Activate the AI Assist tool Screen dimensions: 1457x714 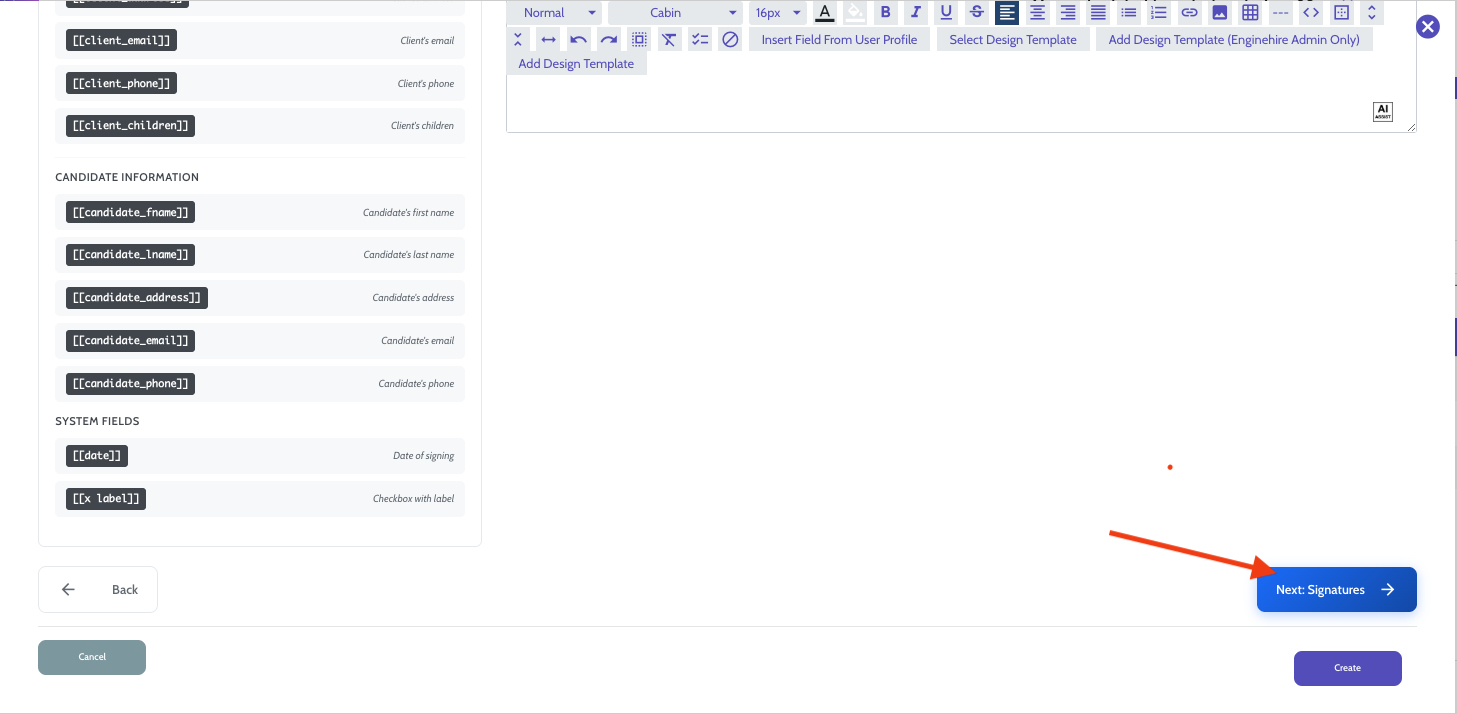[x=1382, y=111]
